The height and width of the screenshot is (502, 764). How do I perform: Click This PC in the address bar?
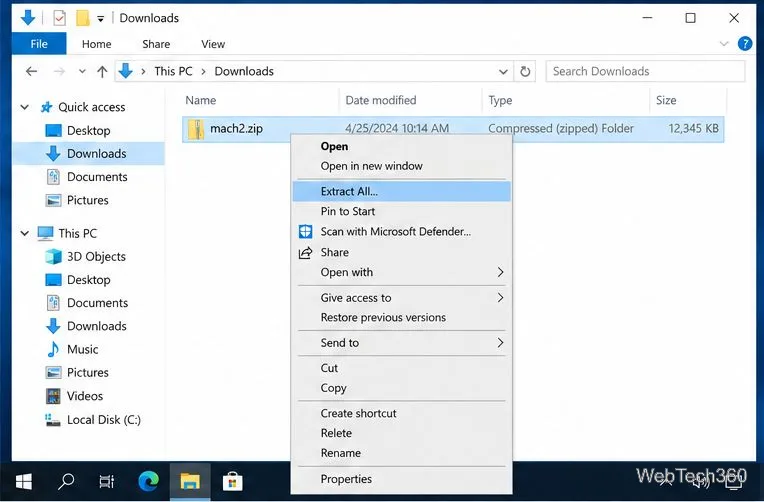click(x=173, y=71)
